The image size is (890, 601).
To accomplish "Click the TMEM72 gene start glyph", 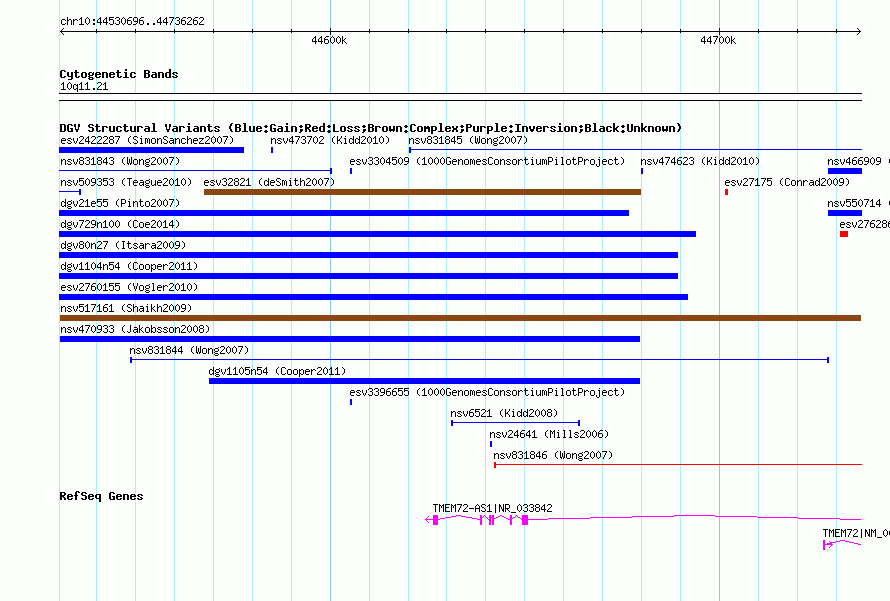I will coord(828,545).
